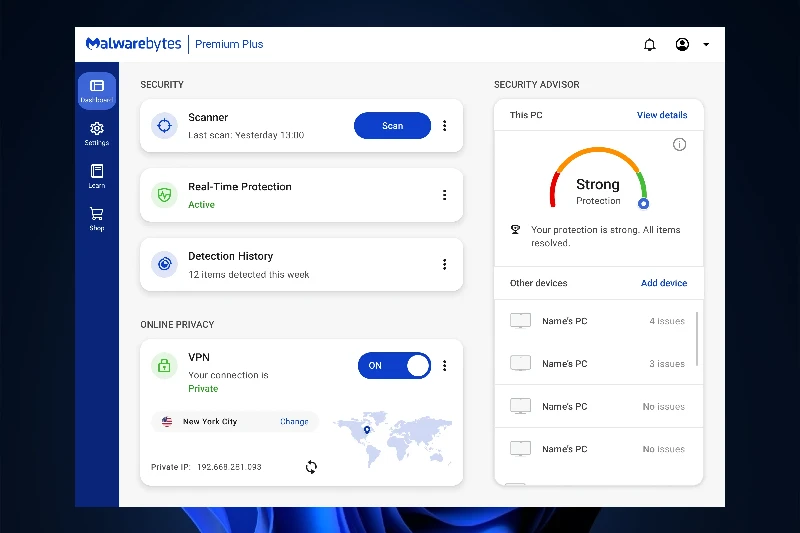Viewport: 800px width, 533px height.
Task: Click the Active status text
Action: (x=201, y=205)
